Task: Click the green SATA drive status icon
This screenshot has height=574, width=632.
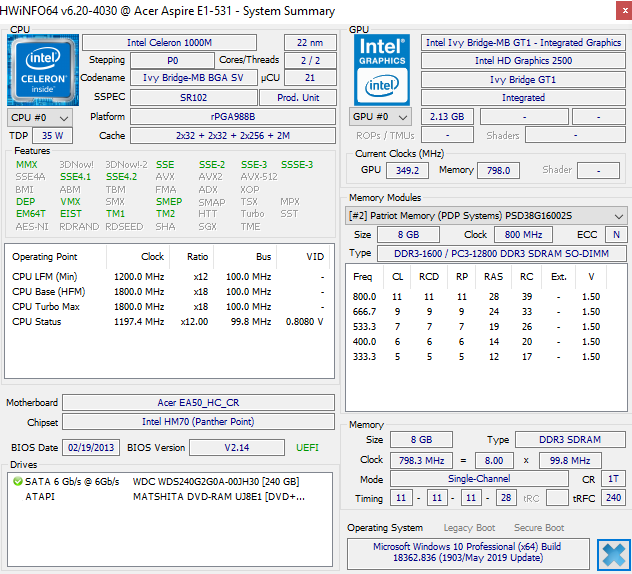Action: tap(17, 481)
